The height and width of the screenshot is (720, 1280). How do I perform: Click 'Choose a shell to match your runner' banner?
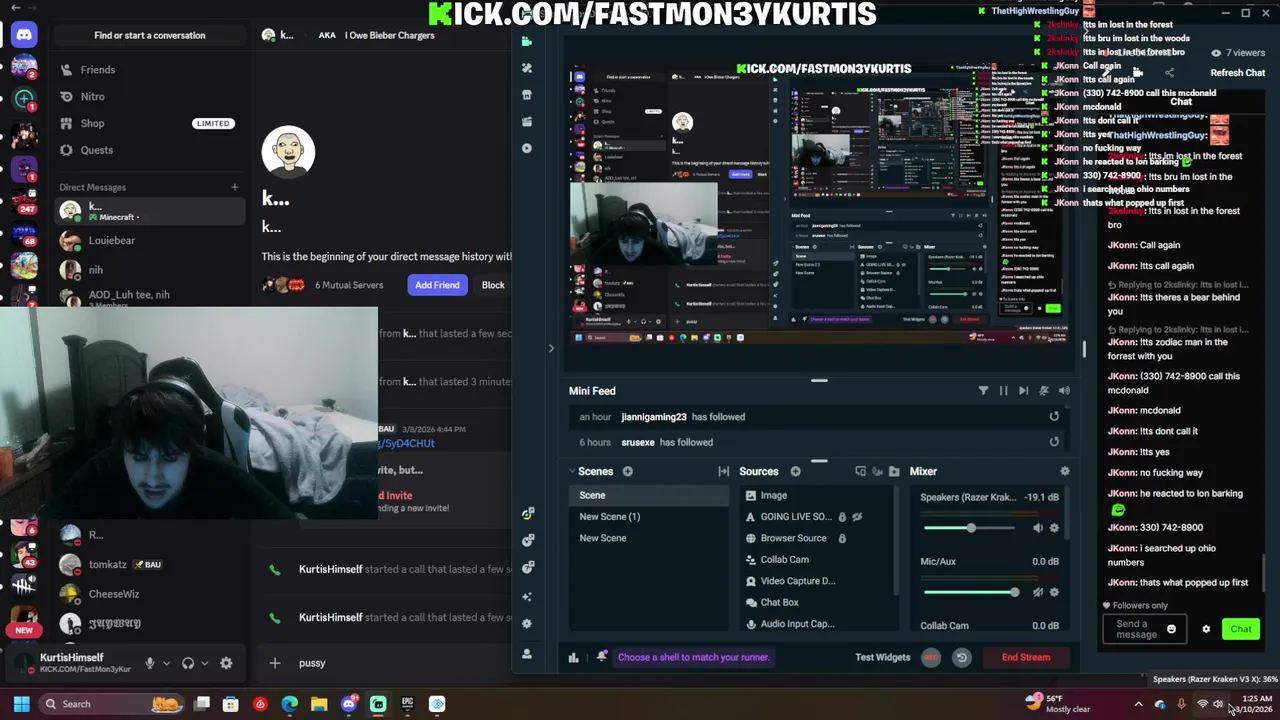coord(694,657)
